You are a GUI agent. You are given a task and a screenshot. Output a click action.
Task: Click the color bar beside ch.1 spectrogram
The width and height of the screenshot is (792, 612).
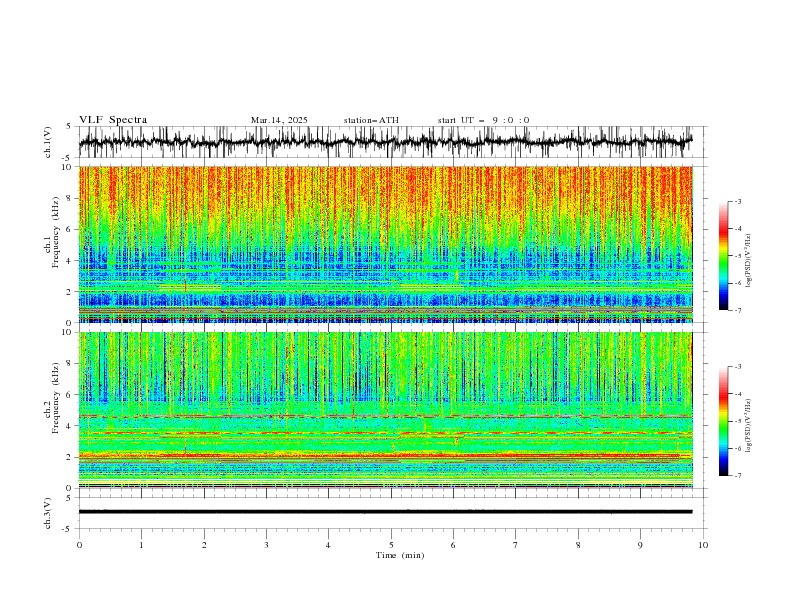tap(723, 256)
